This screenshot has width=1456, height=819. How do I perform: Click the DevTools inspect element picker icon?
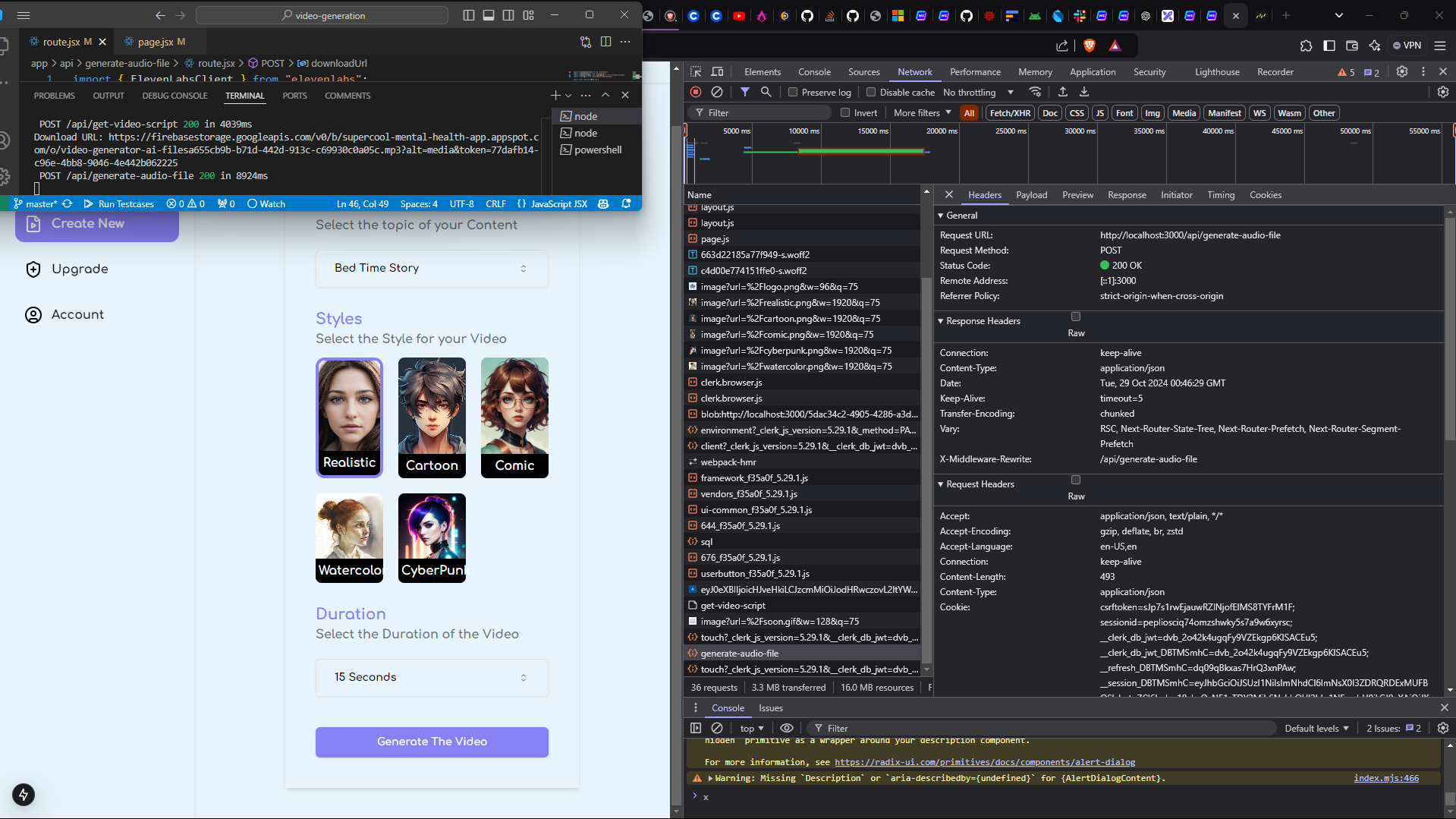coord(696,71)
